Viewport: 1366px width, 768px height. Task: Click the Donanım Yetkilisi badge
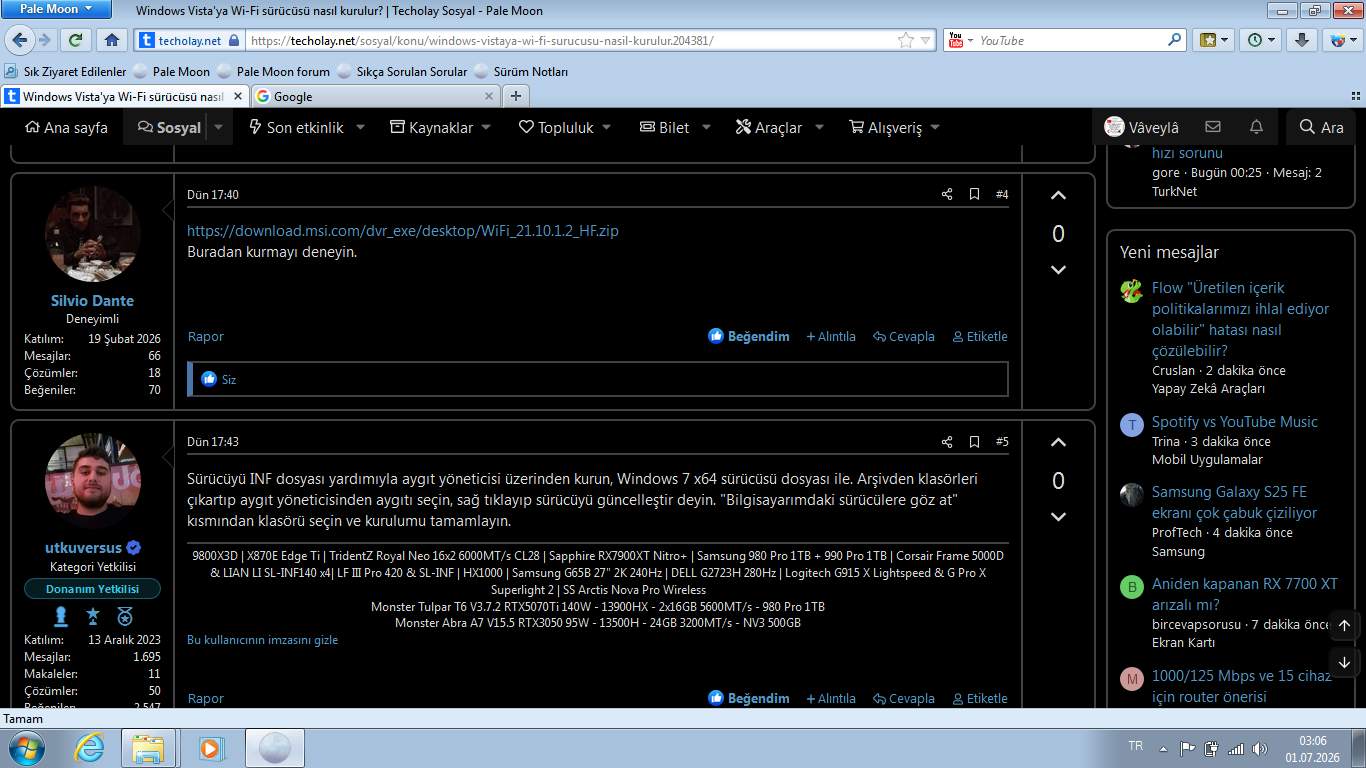(x=92, y=589)
